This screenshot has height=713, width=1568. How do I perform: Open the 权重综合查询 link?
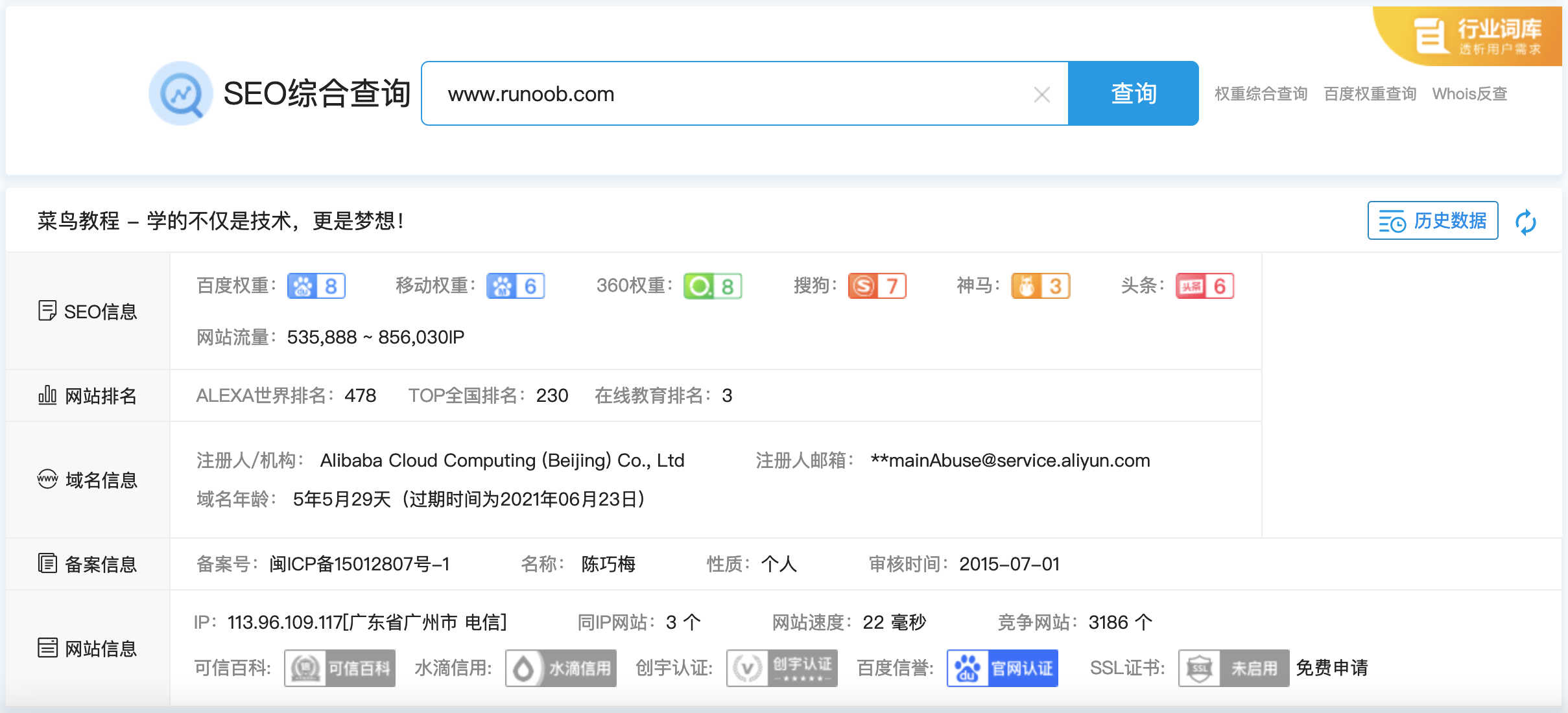click(x=1261, y=94)
